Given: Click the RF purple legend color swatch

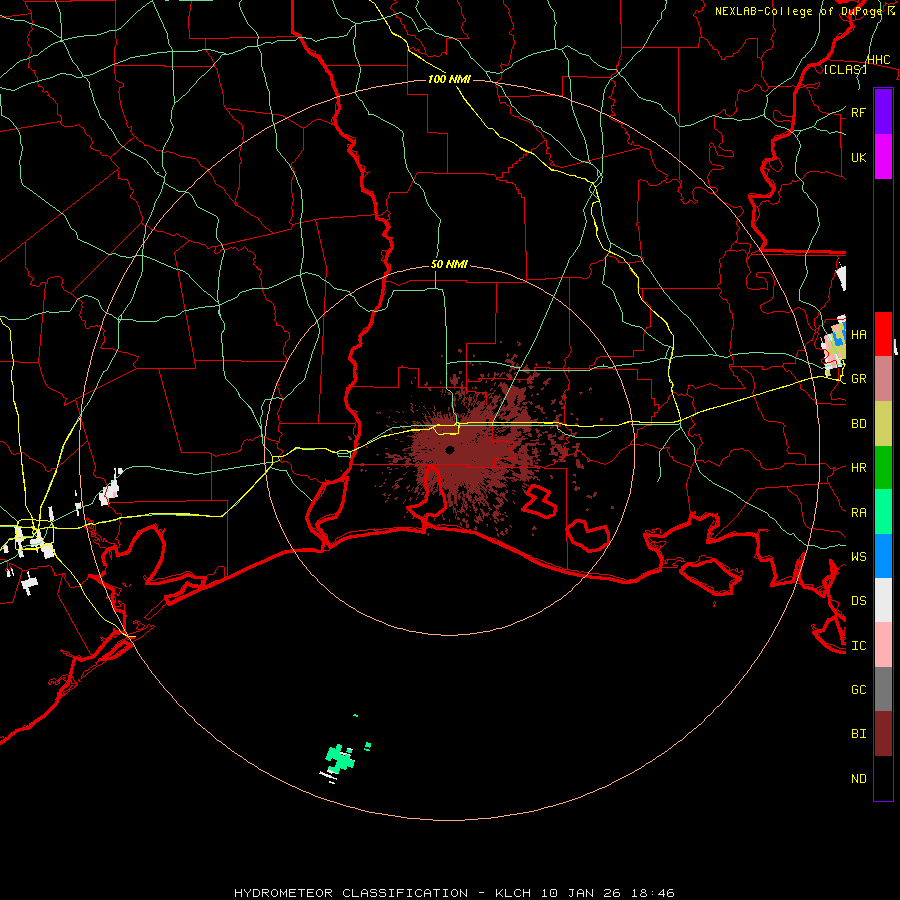Looking at the screenshot, I should (x=883, y=112).
